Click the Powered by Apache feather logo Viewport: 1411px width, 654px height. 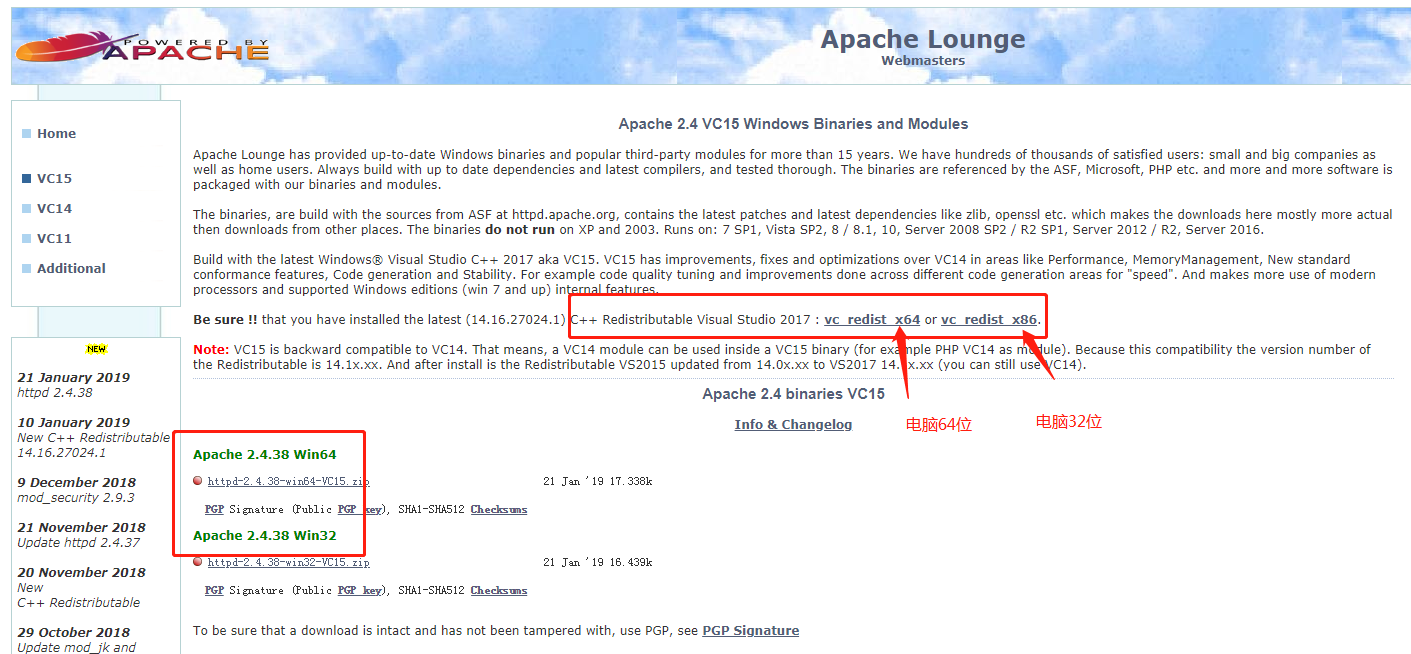(x=142, y=45)
